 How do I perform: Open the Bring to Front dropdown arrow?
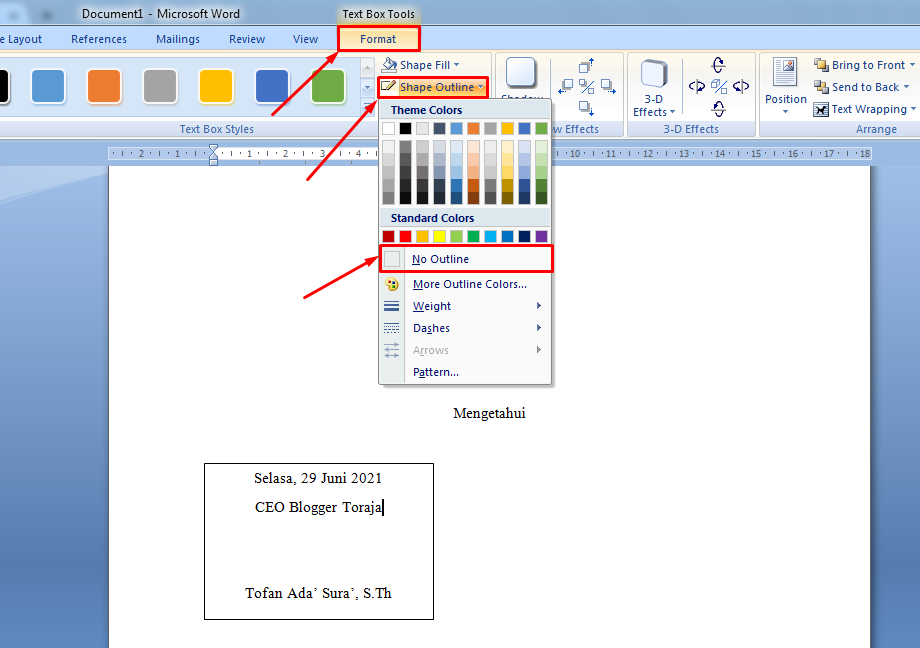911,64
